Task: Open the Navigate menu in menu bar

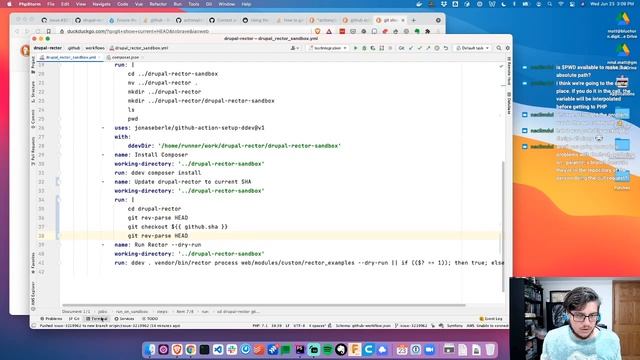Action: (x=101, y=4)
